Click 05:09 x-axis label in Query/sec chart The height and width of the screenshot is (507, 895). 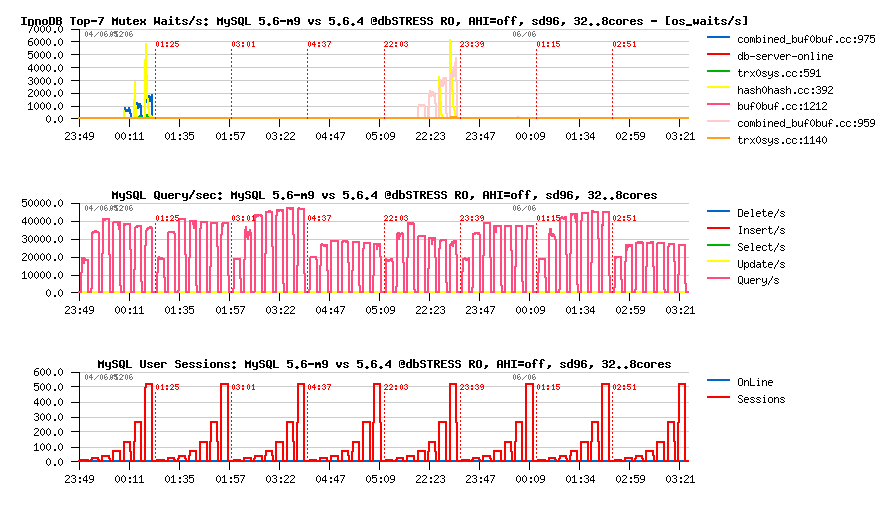coord(380,311)
